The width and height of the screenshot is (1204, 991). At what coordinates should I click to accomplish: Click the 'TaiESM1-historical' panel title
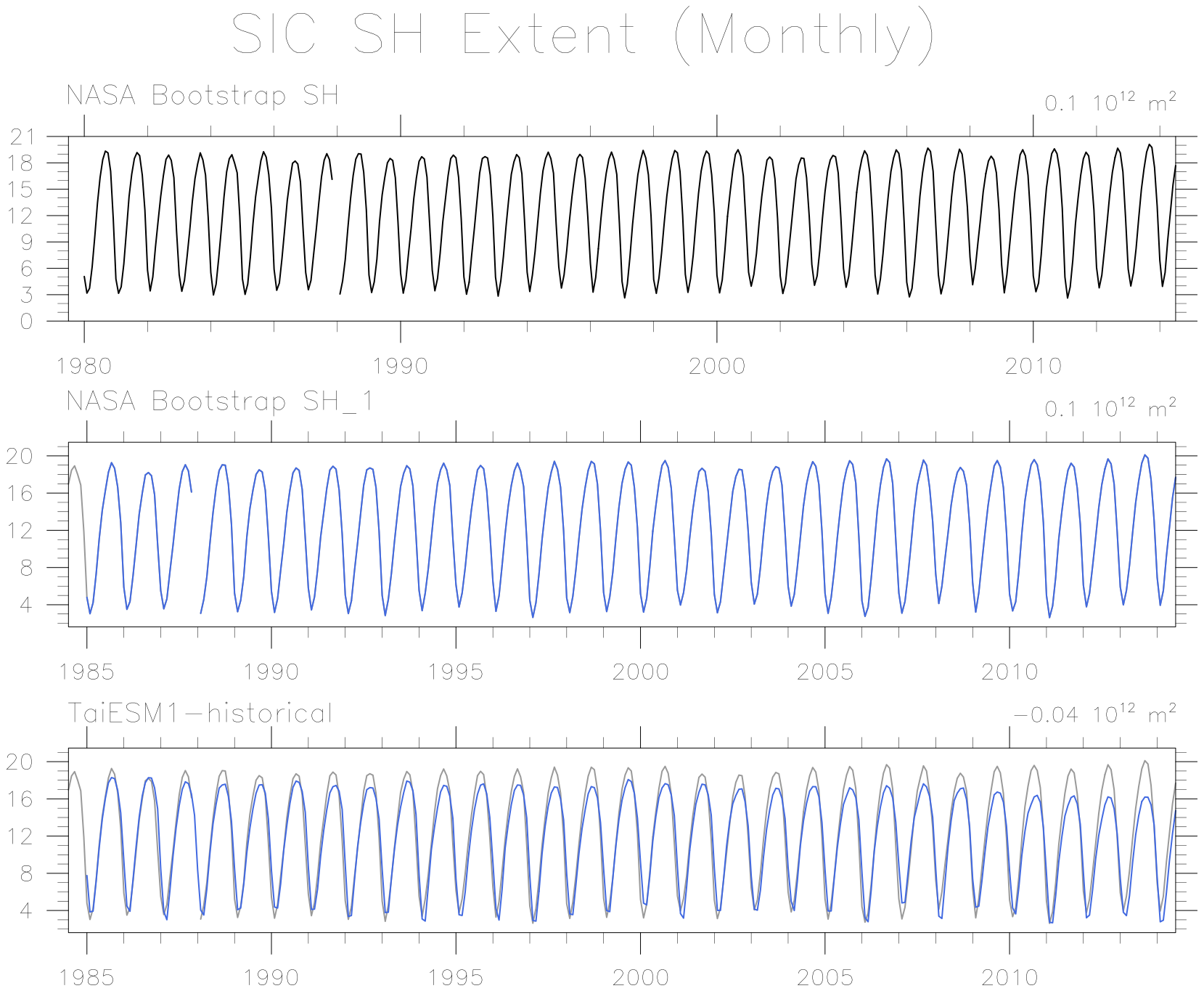tap(200, 713)
